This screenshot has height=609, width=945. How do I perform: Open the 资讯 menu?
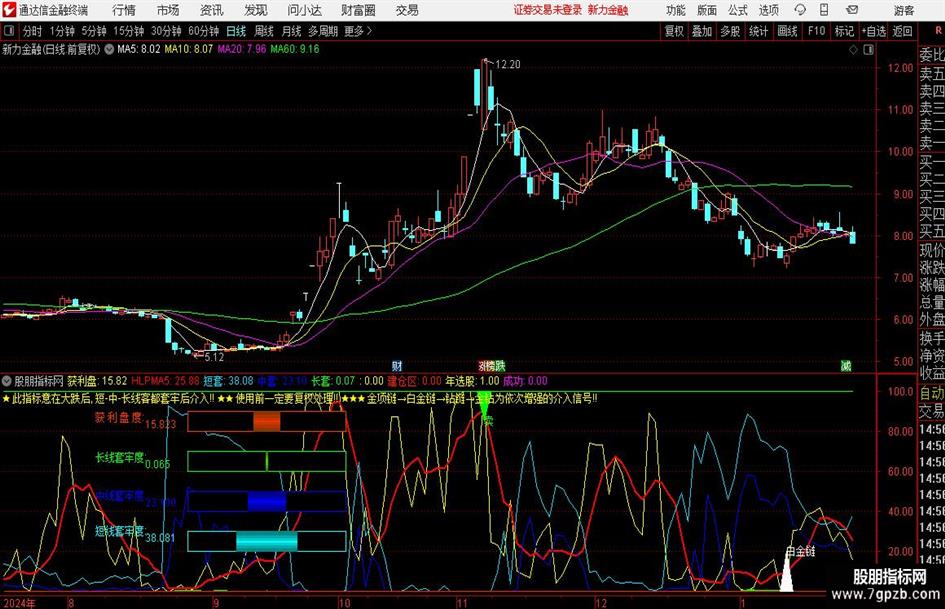[212, 10]
